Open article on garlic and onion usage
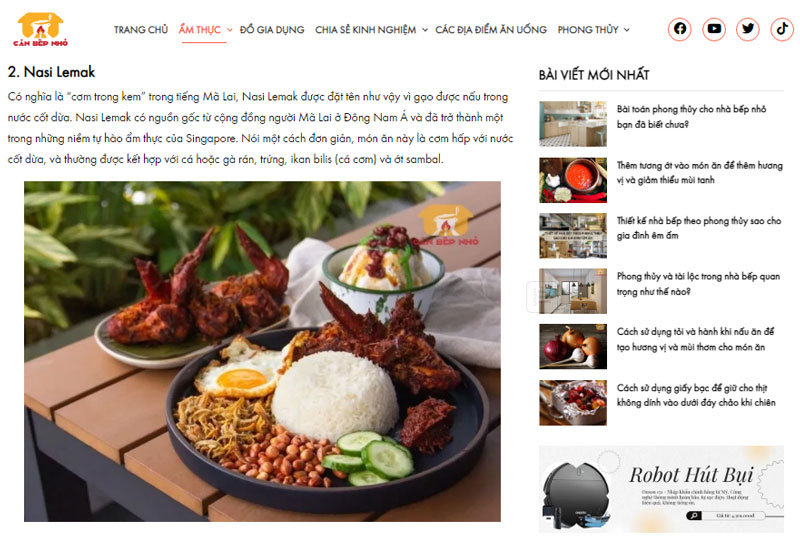 695,339
